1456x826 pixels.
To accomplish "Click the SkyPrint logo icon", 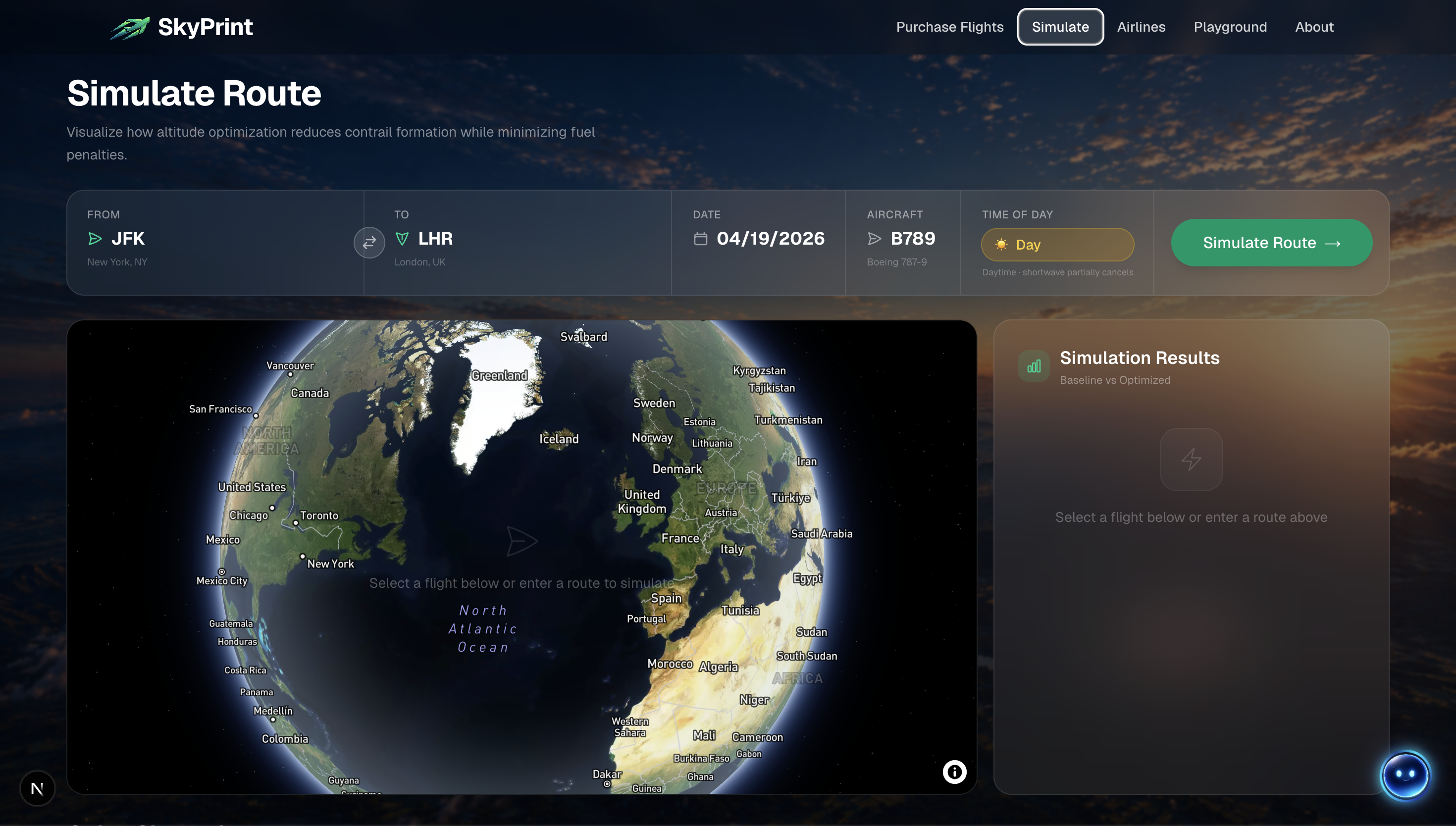I will click(x=130, y=27).
